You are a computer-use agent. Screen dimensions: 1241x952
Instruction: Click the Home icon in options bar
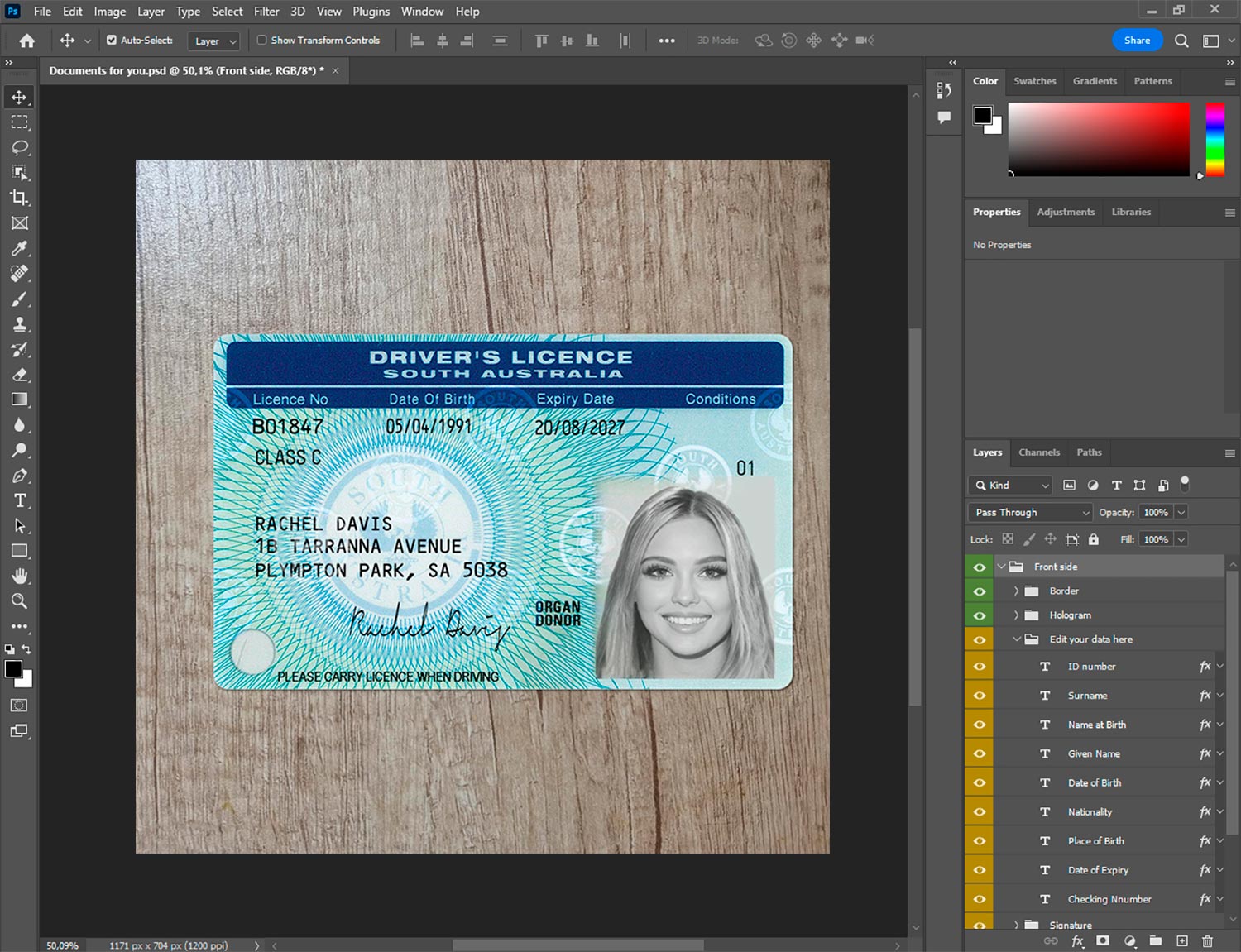(26, 41)
